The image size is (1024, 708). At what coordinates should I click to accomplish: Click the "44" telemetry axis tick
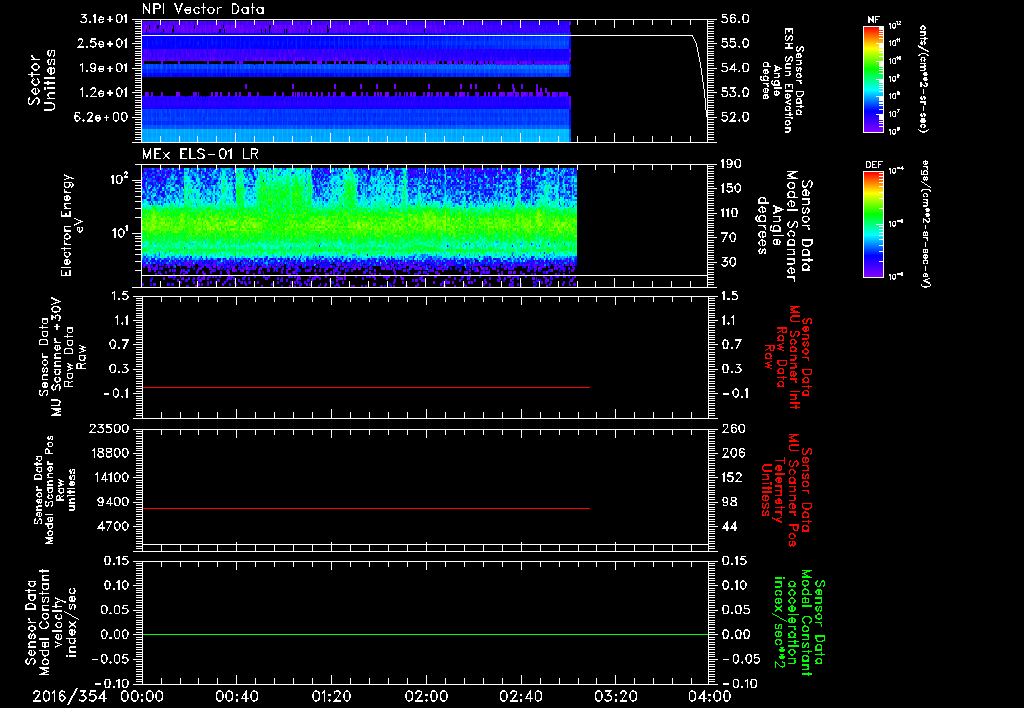point(729,526)
